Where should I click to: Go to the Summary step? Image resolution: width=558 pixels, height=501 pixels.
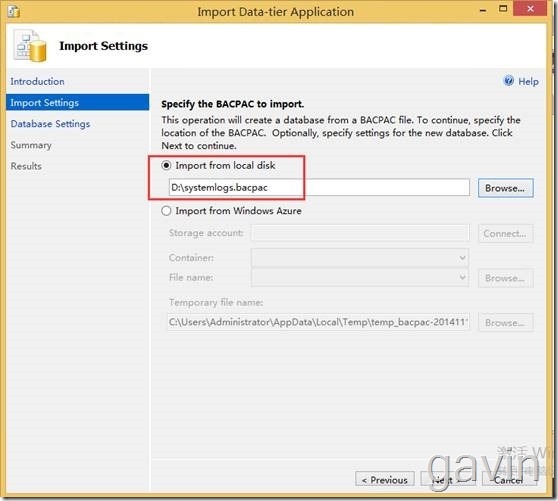pos(31,145)
